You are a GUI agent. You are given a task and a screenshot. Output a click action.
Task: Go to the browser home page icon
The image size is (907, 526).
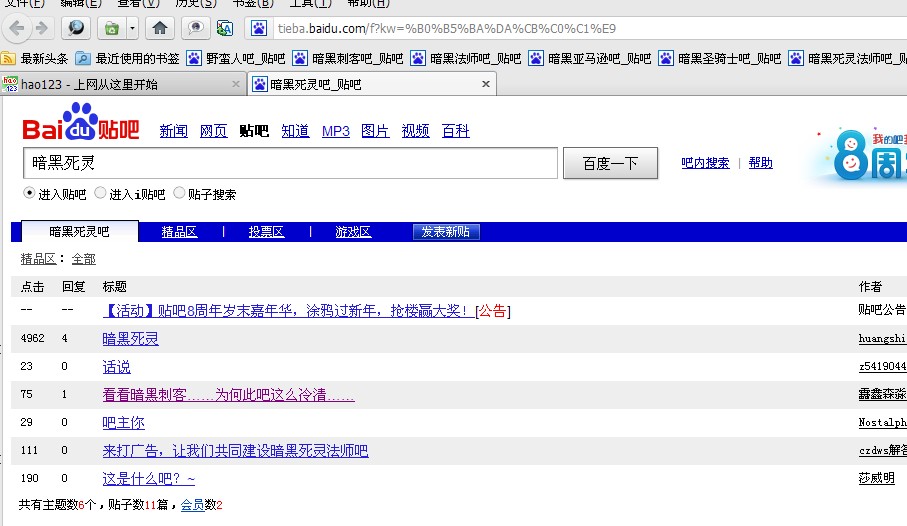tap(159, 28)
